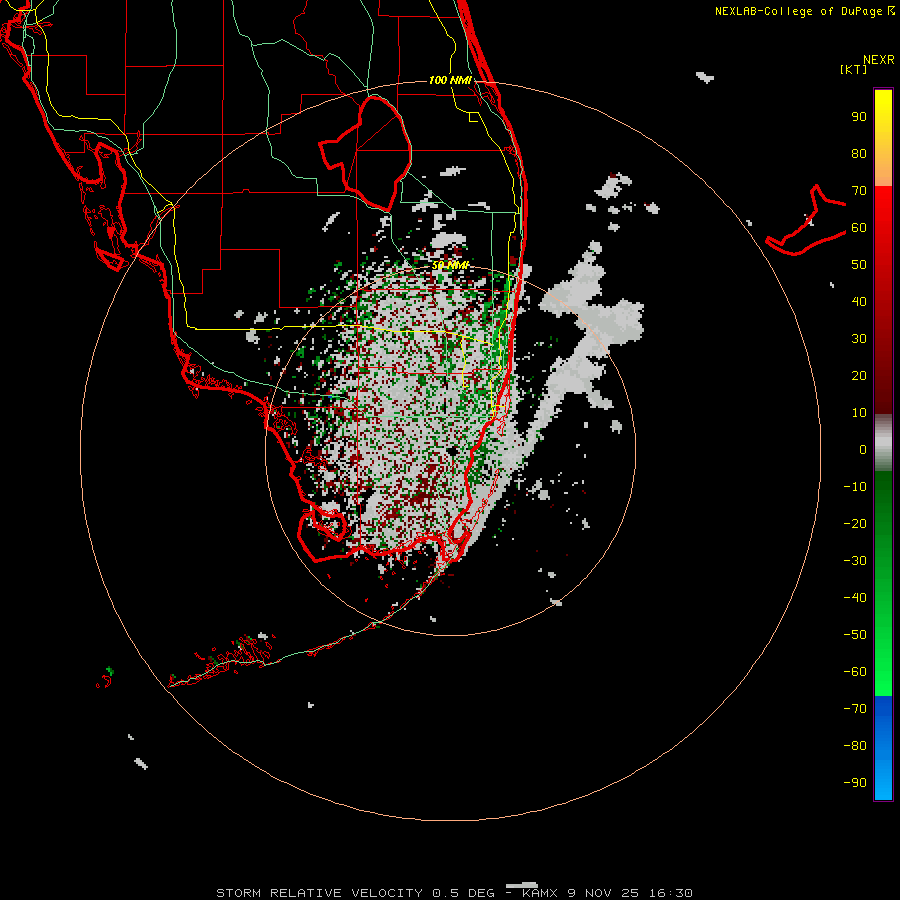Click the NEXR label above color bar
Screen dimensions: 900x900
pyautogui.click(x=879, y=60)
